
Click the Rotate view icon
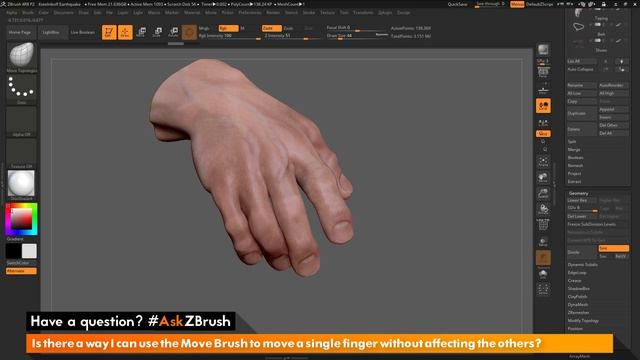click(543, 209)
